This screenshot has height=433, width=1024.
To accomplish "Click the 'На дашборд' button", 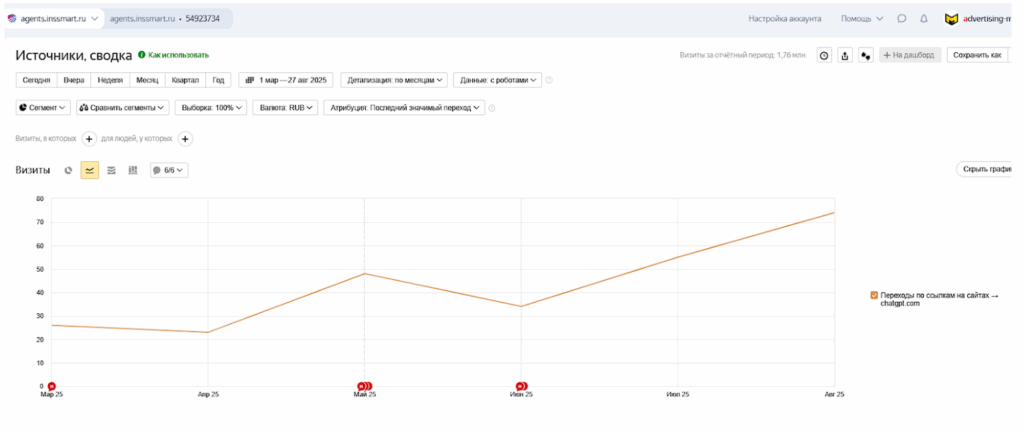I will [x=909, y=56].
